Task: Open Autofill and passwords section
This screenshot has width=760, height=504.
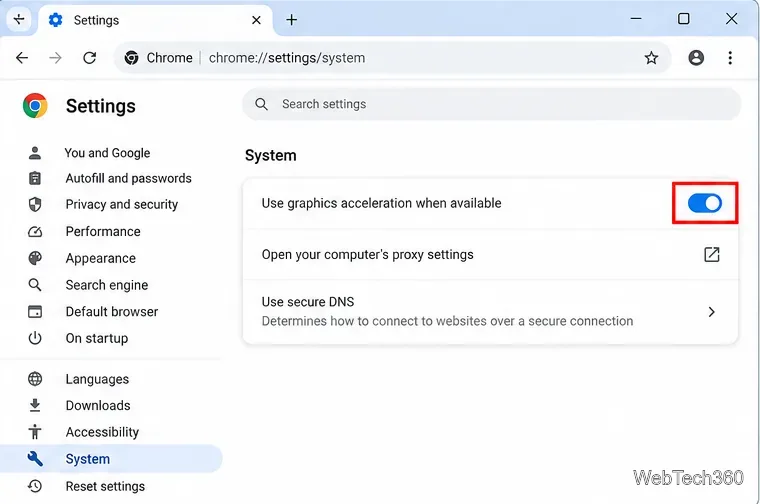Action: pos(128,178)
